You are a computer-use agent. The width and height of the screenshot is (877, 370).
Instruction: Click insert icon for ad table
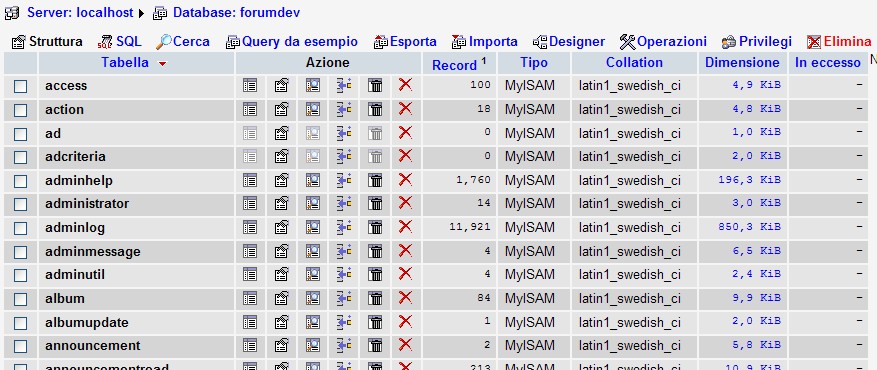pyautogui.click(x=344, y=133)
